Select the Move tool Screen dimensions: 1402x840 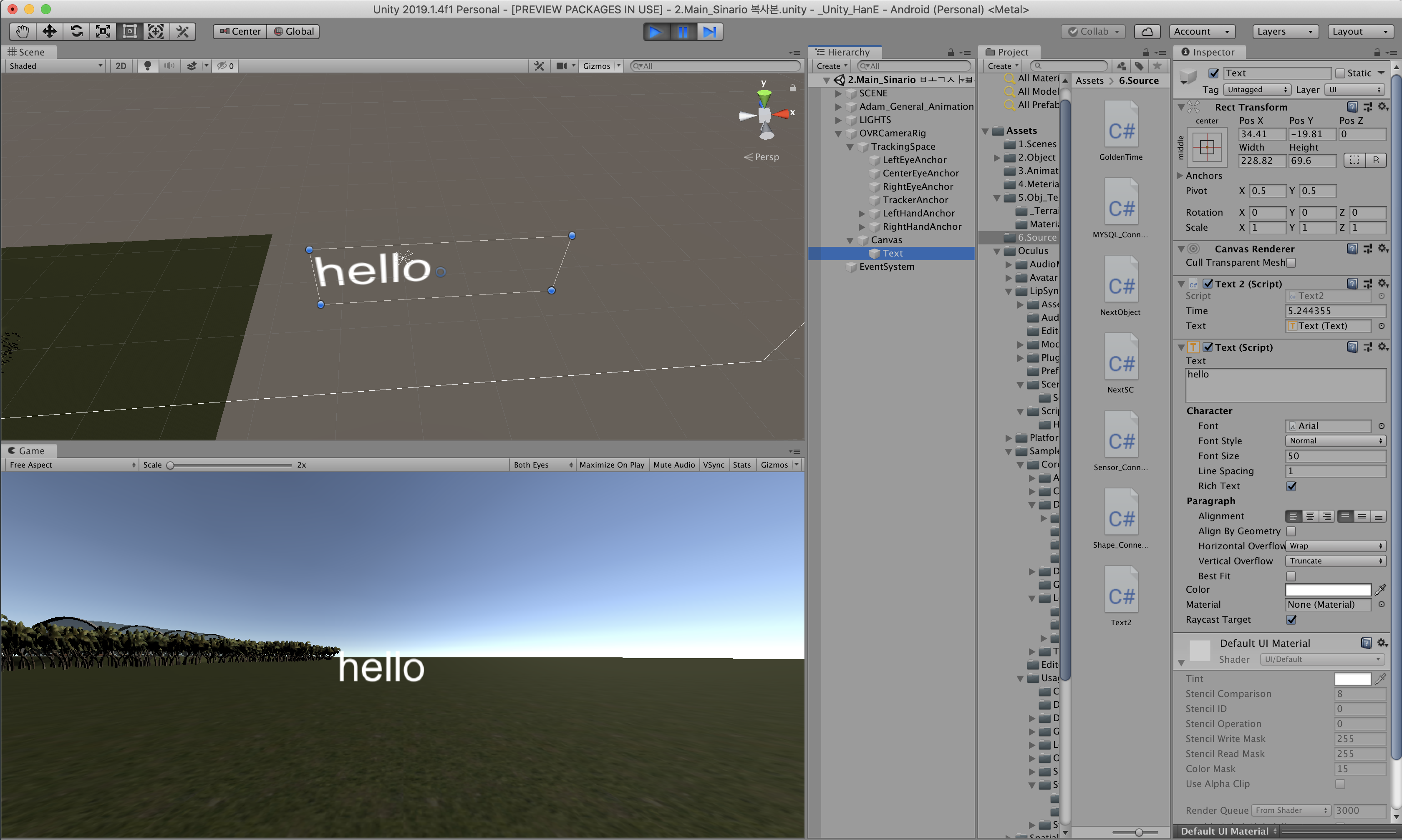(x=49, y=31)
